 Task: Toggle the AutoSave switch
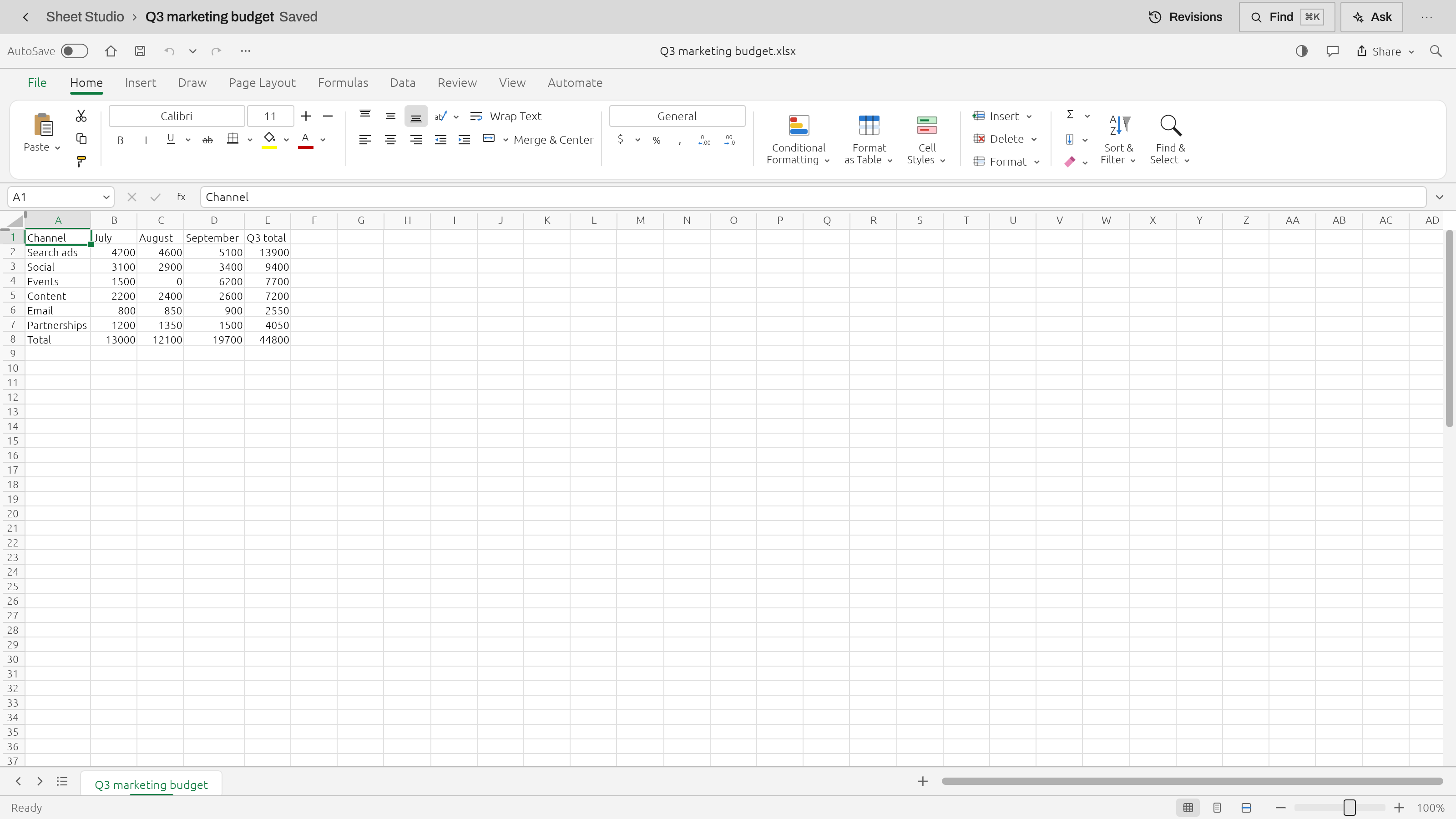pos(75,51)
